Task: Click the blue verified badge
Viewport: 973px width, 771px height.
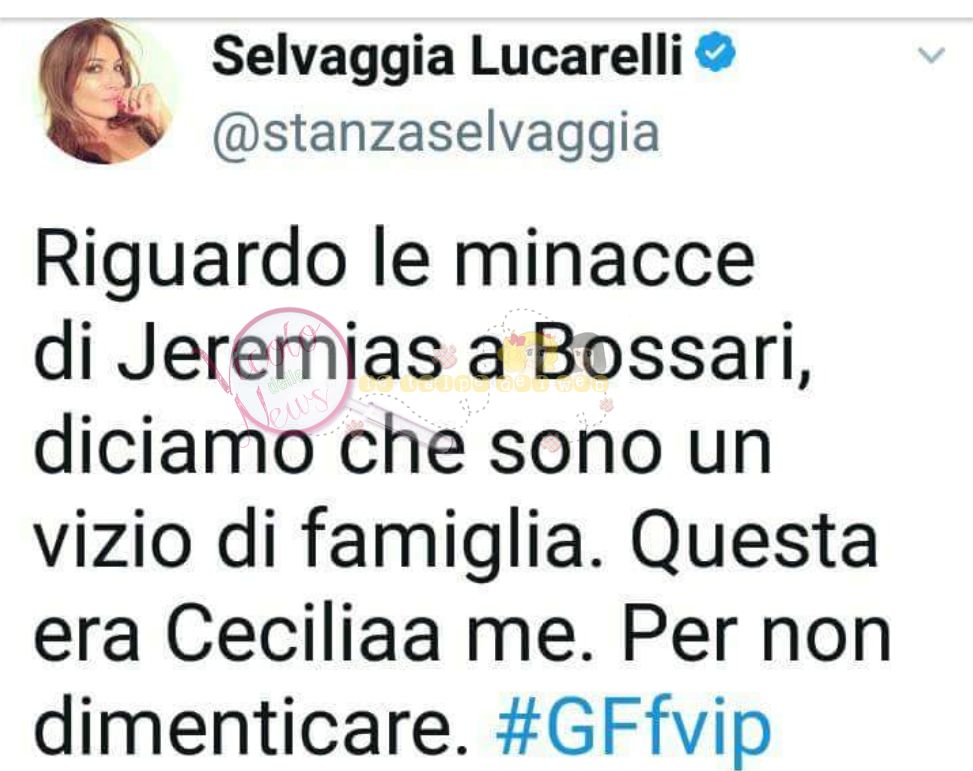Action: click(x=715, y=52)
